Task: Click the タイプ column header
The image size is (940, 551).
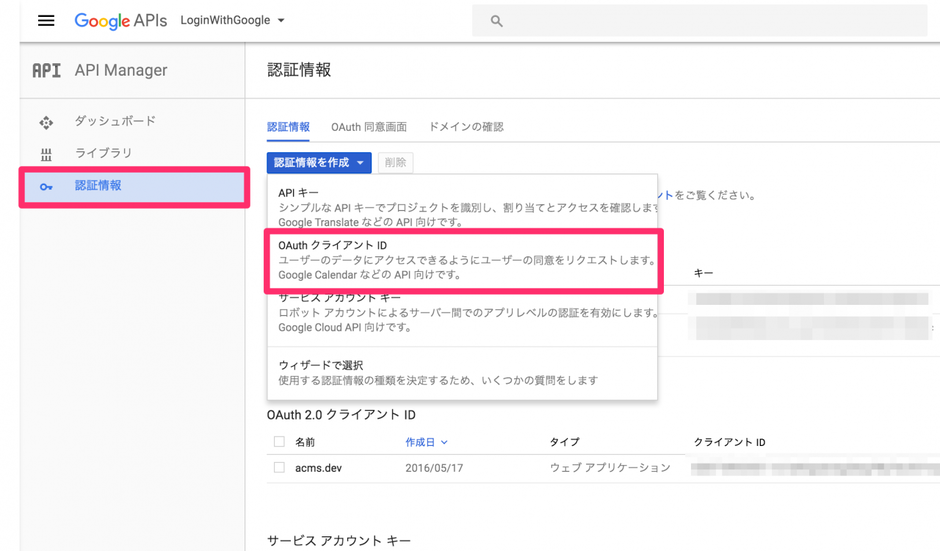Action: pos(565,442)
